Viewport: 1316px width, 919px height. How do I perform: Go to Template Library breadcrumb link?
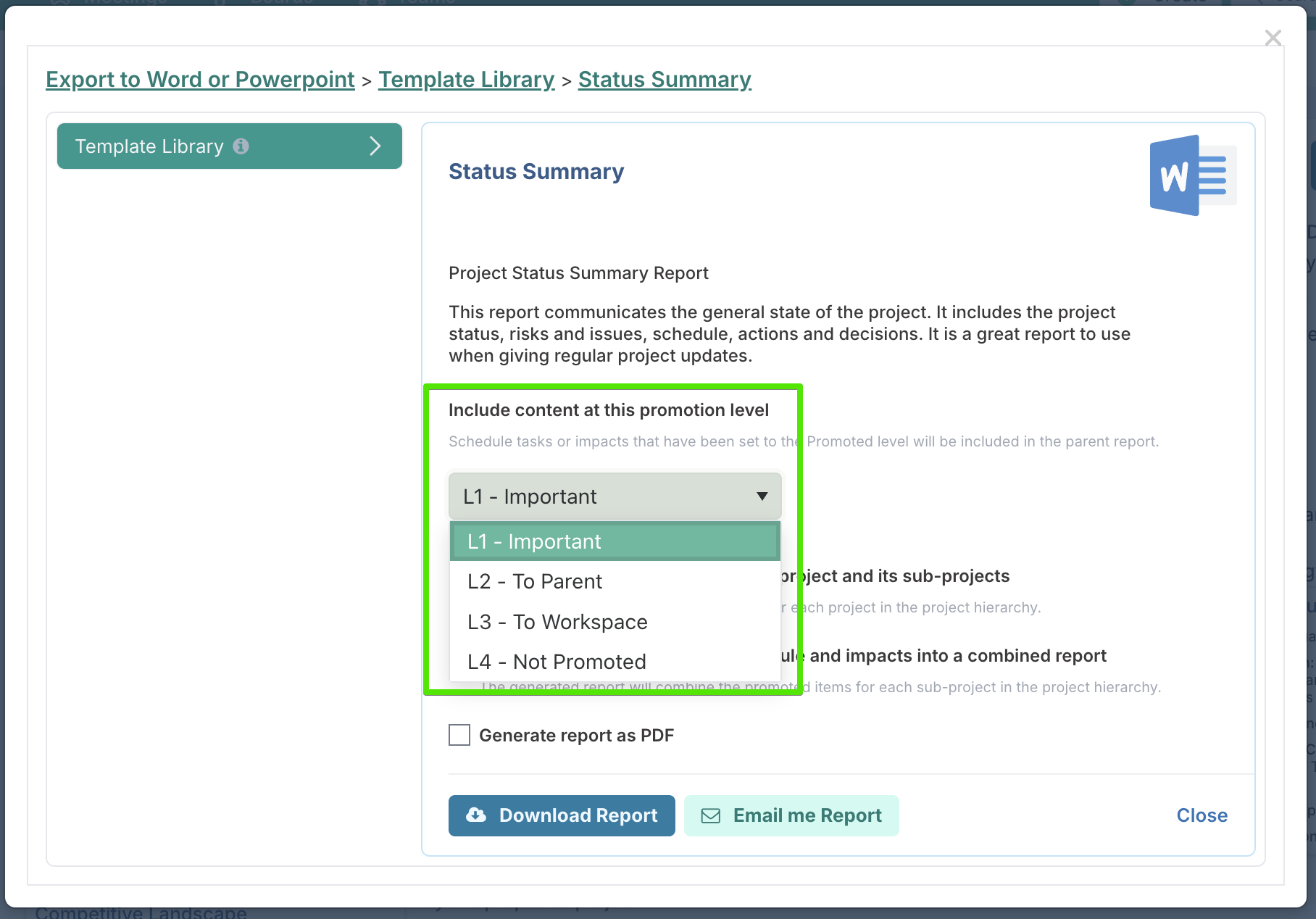(x=467, y=80)
